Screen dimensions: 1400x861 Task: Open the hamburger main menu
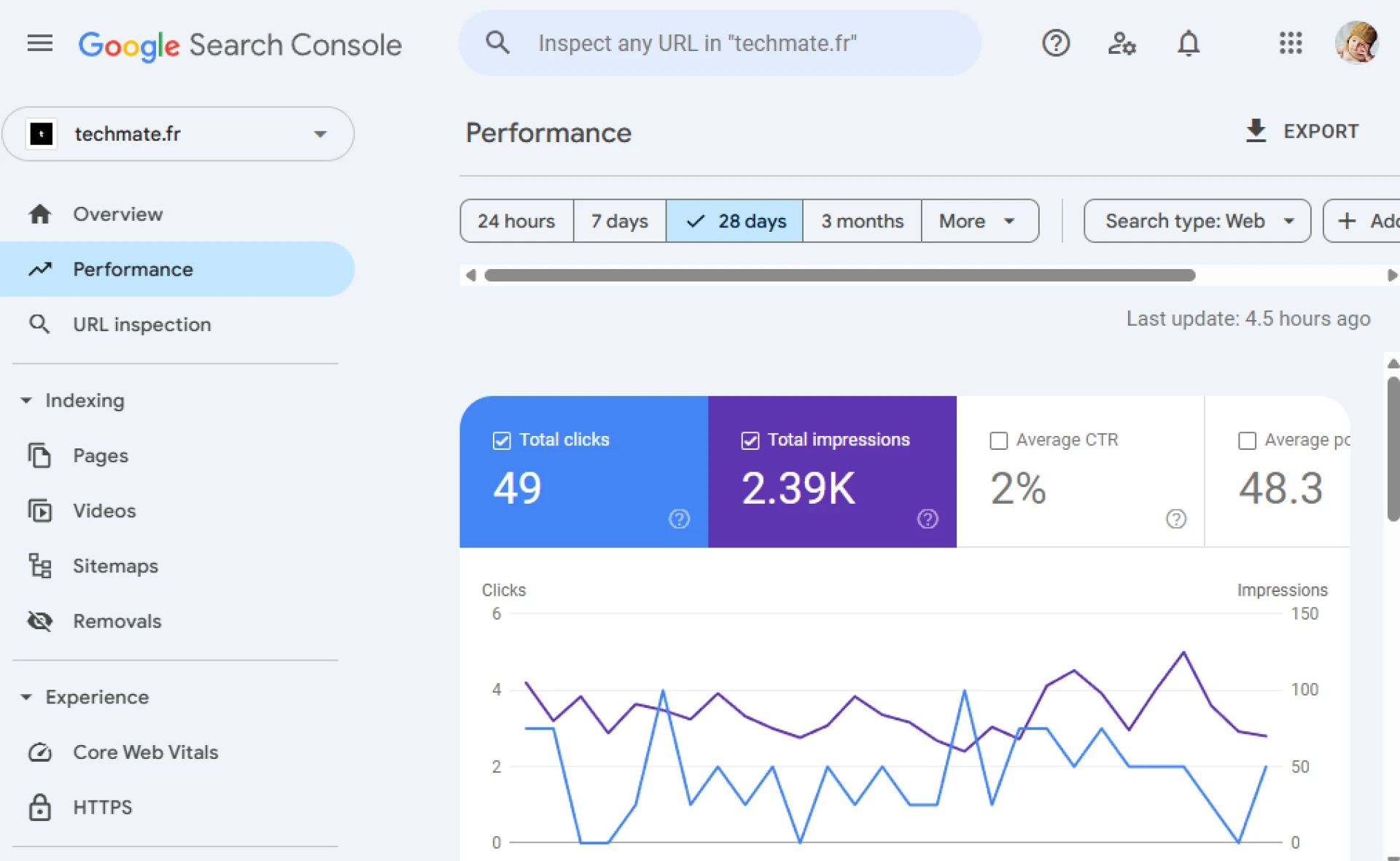[39, 44]
